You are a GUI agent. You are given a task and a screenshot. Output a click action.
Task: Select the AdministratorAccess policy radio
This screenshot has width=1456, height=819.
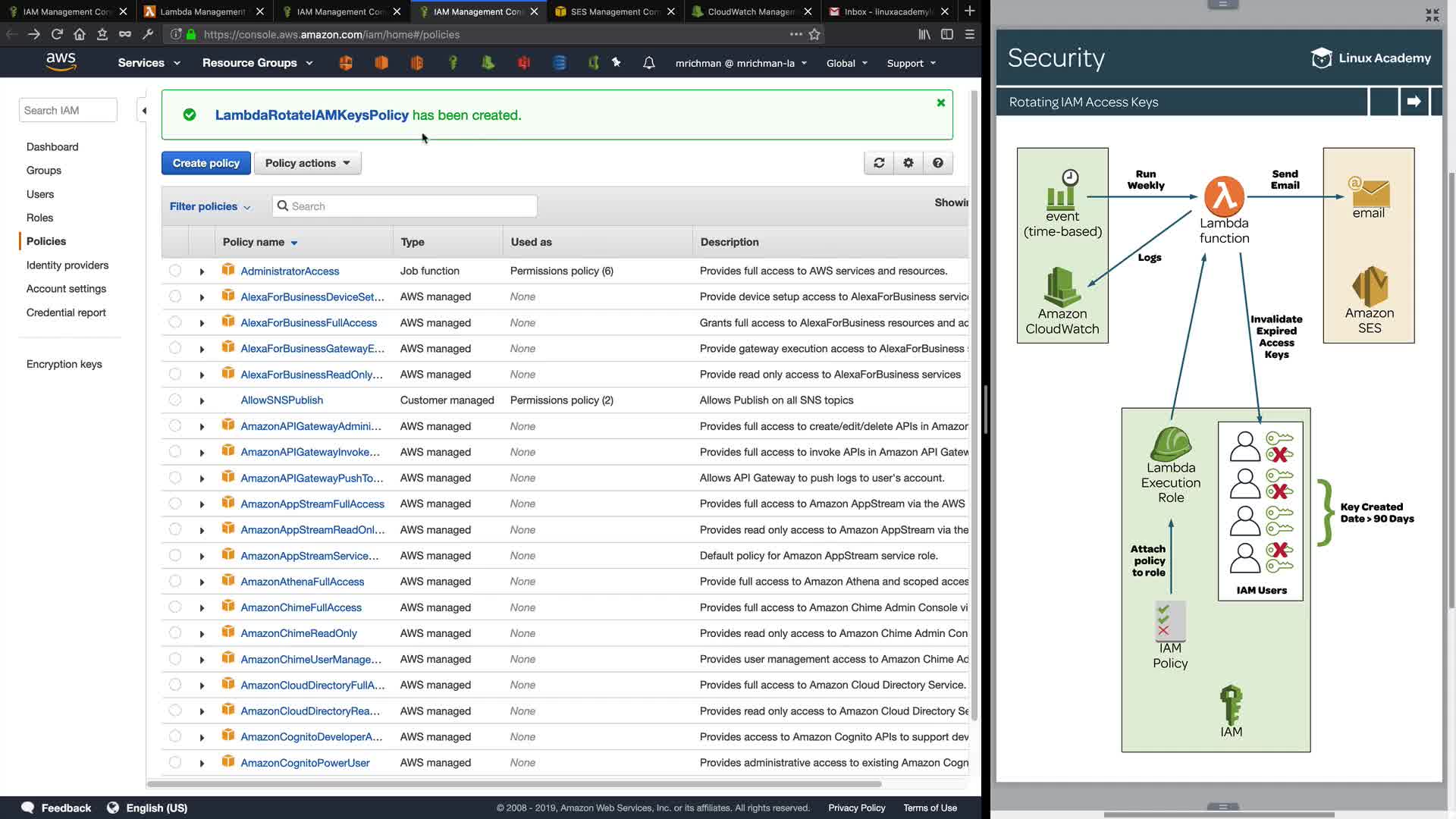click(175, 271)
